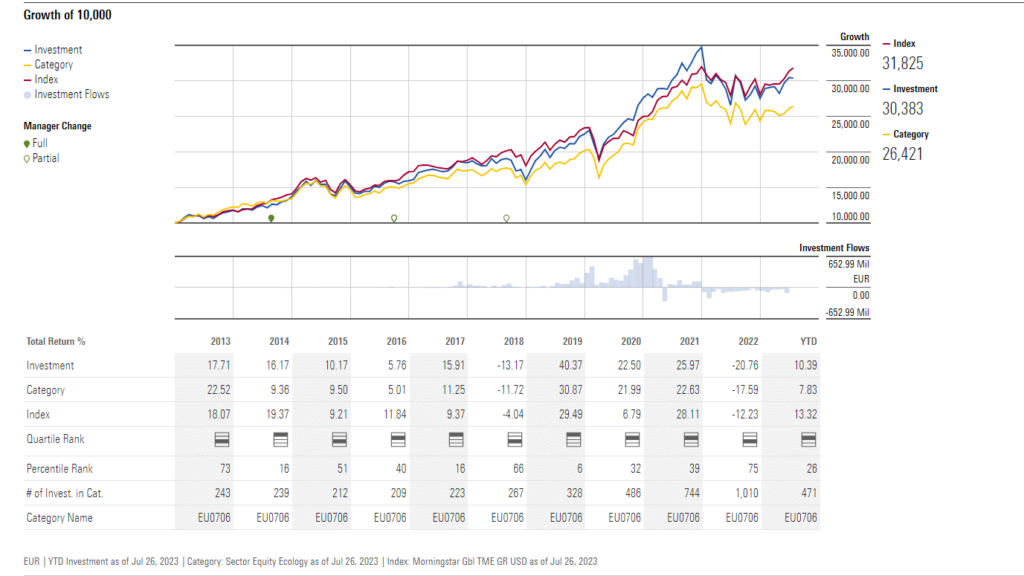Toggle the Category series in left legend
1024x576 pixels.
point(53,65)
